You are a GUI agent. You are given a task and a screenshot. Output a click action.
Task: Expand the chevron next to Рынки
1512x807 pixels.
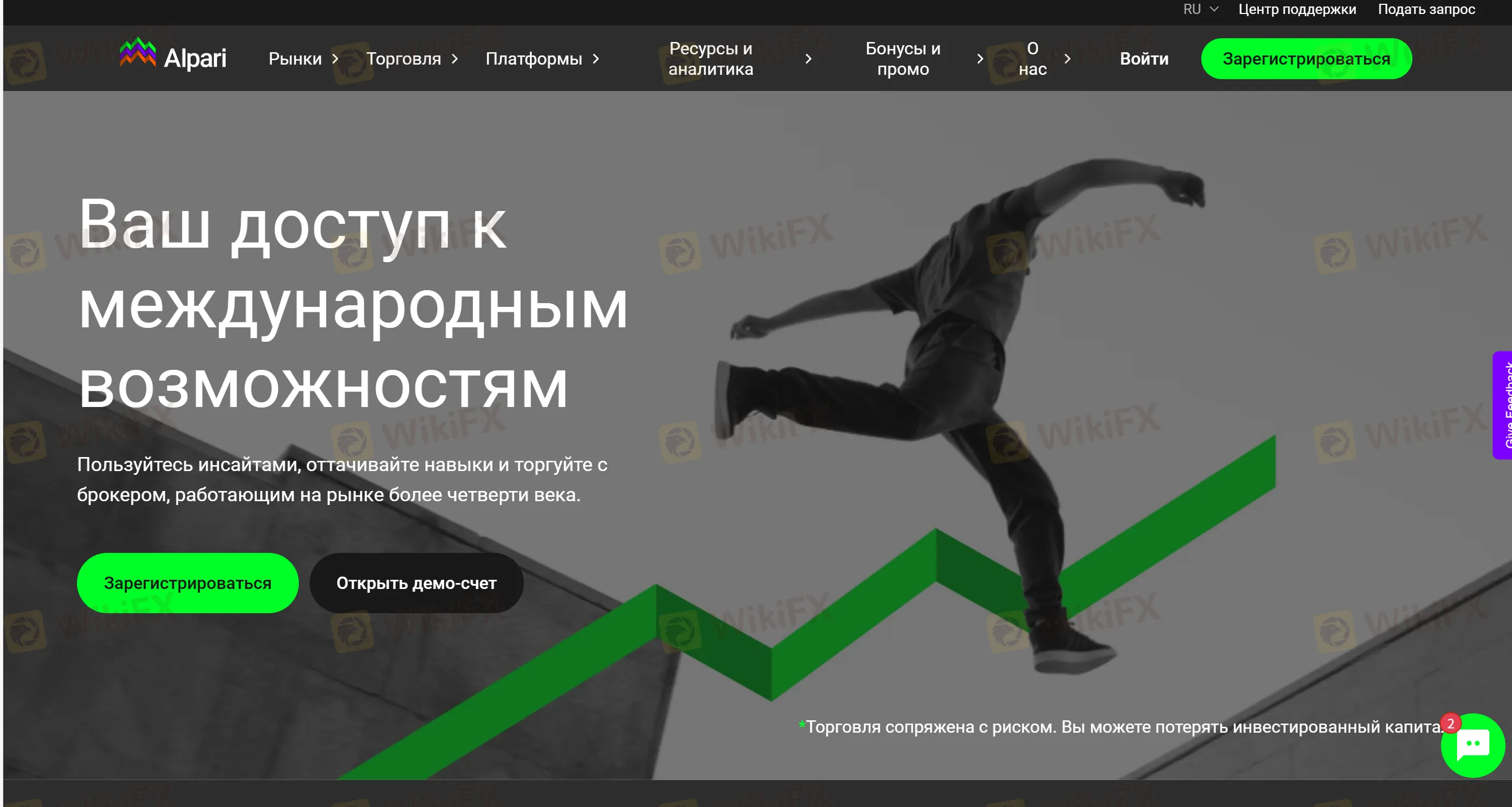tap(335, 59)
